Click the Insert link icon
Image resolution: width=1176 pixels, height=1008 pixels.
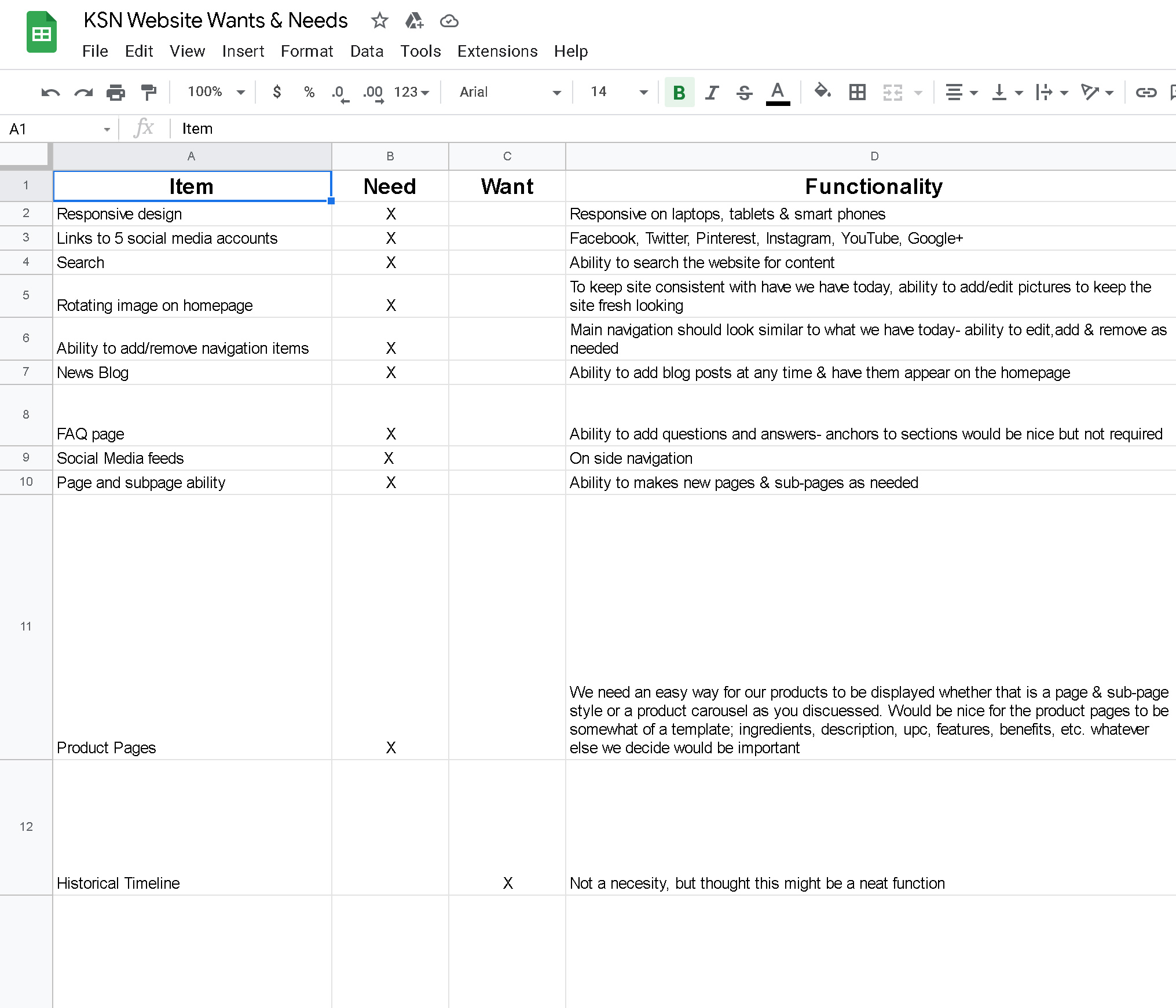pyautogui.click(x=1145, y=92)
